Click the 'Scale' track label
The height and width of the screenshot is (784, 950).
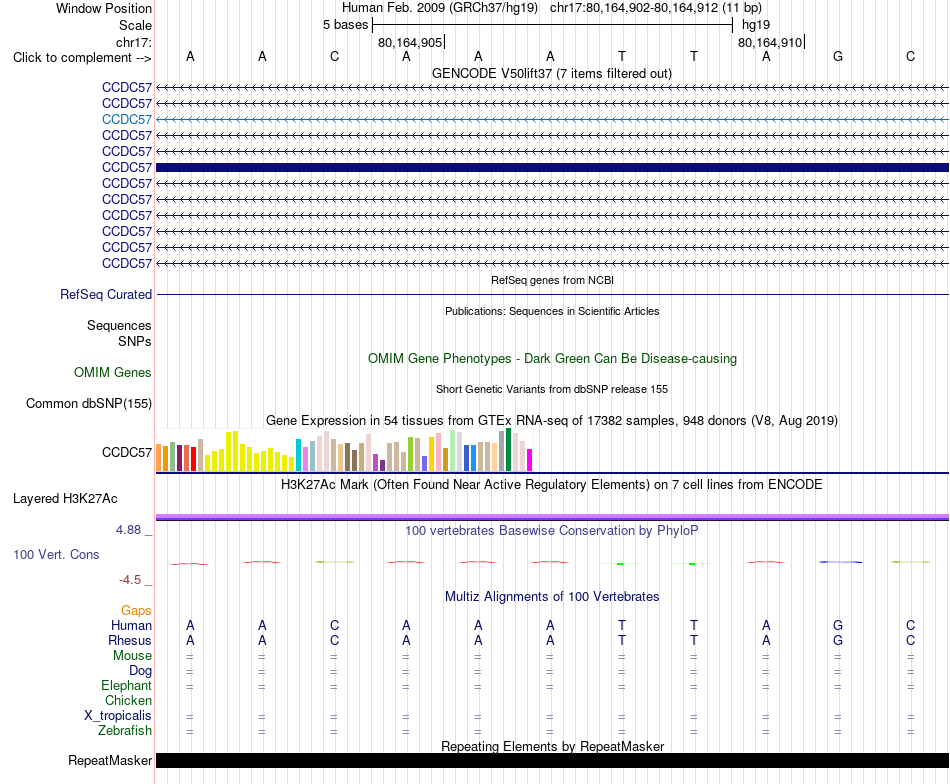[x=135, y=25]
